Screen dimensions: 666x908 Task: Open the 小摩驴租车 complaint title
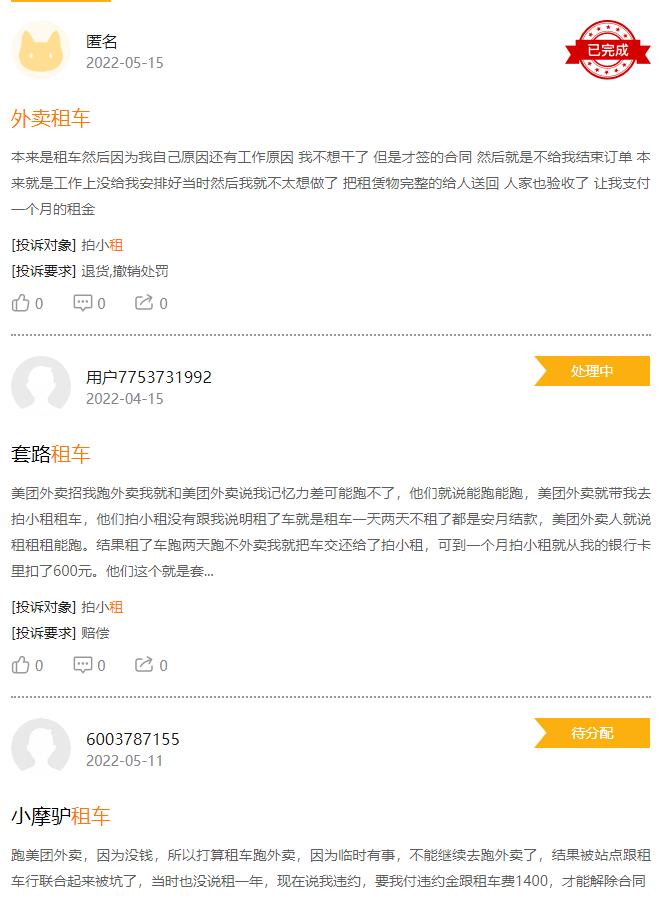tap(58, 817)
